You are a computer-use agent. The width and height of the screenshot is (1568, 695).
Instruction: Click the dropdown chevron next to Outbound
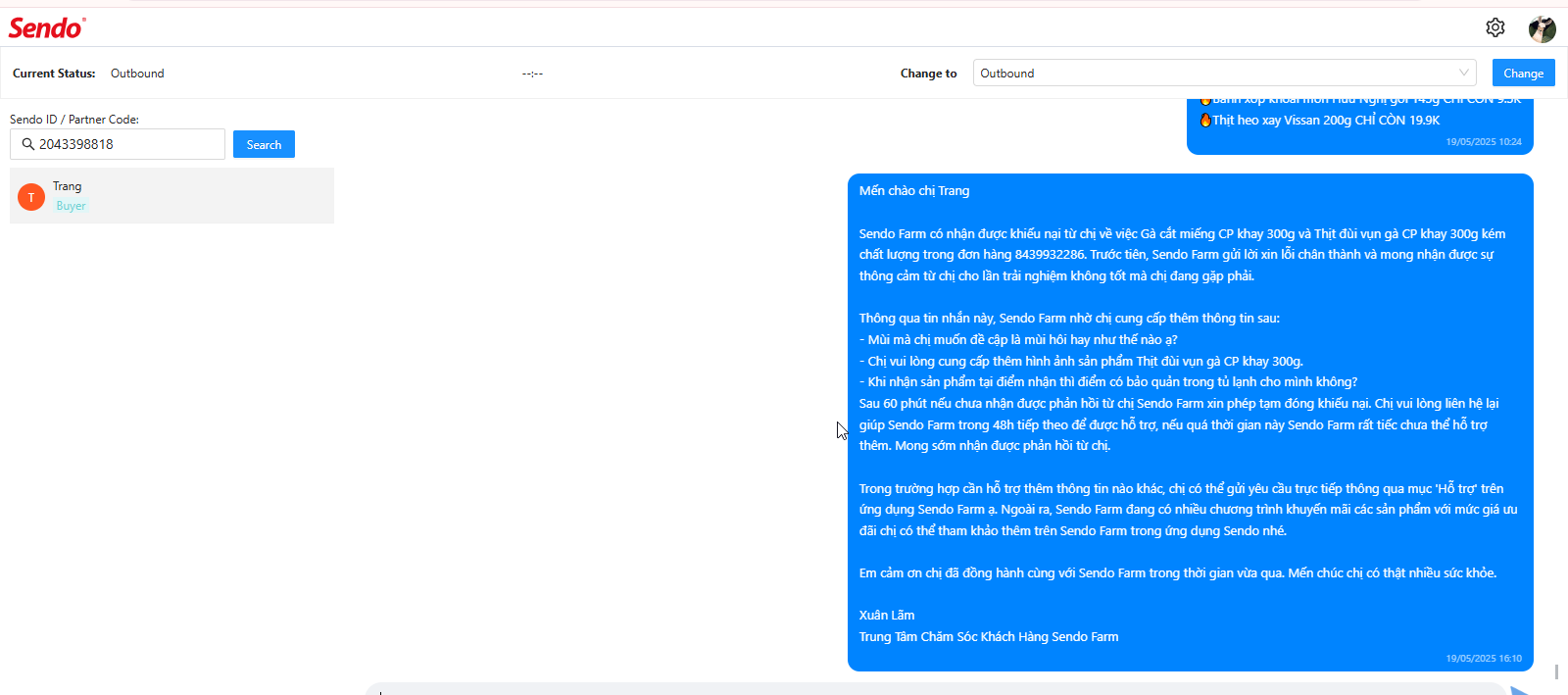1463,73
